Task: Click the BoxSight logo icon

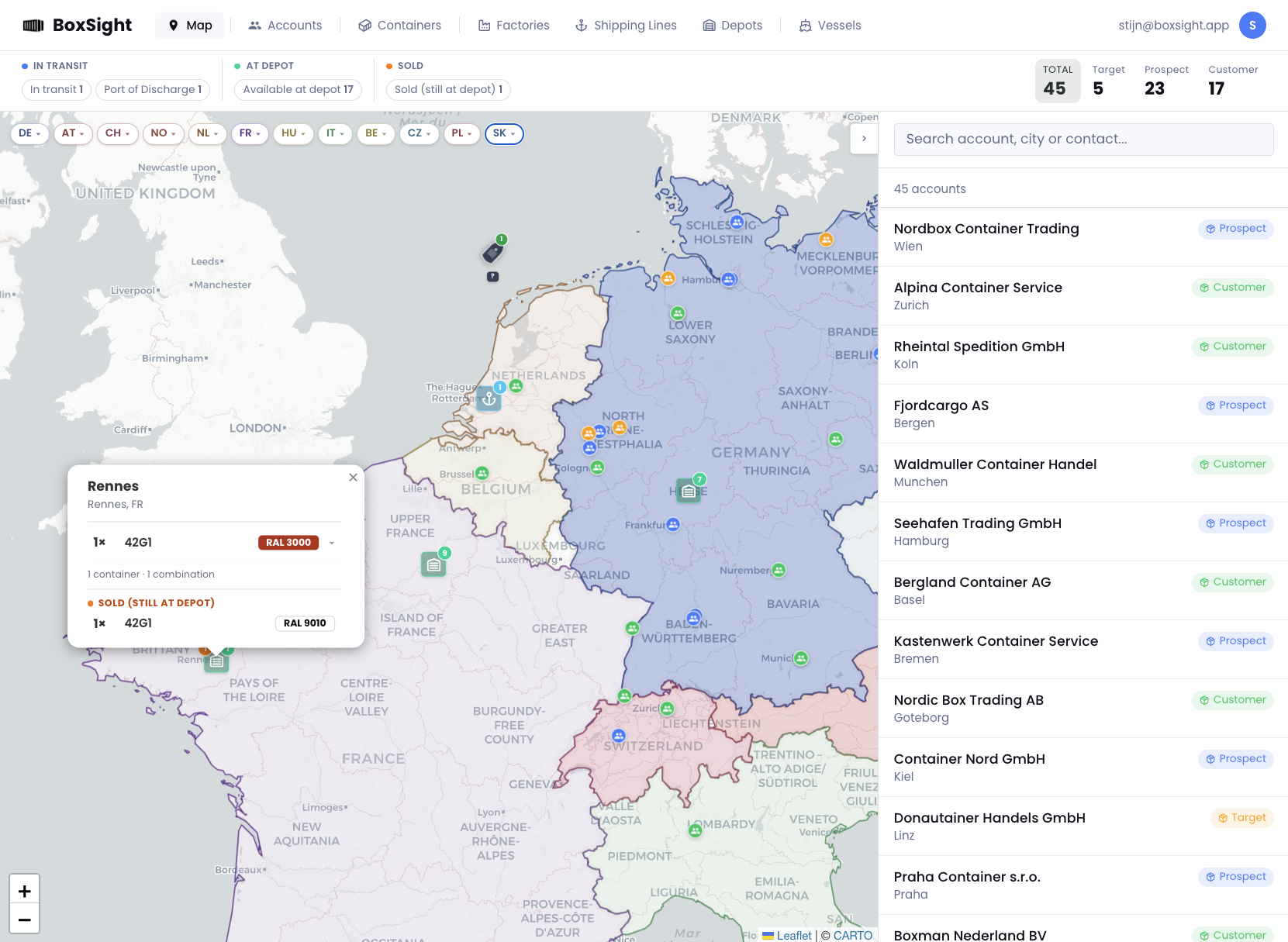Action: tap(33, 26)
